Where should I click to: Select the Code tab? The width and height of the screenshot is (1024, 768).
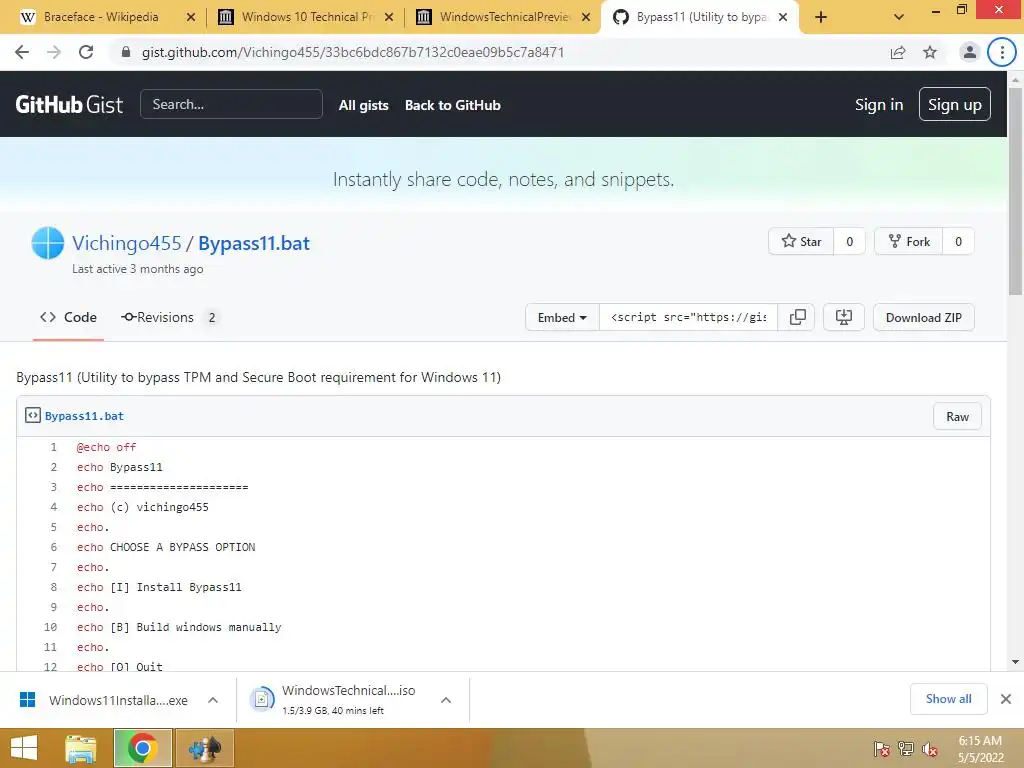coord(69,317)
